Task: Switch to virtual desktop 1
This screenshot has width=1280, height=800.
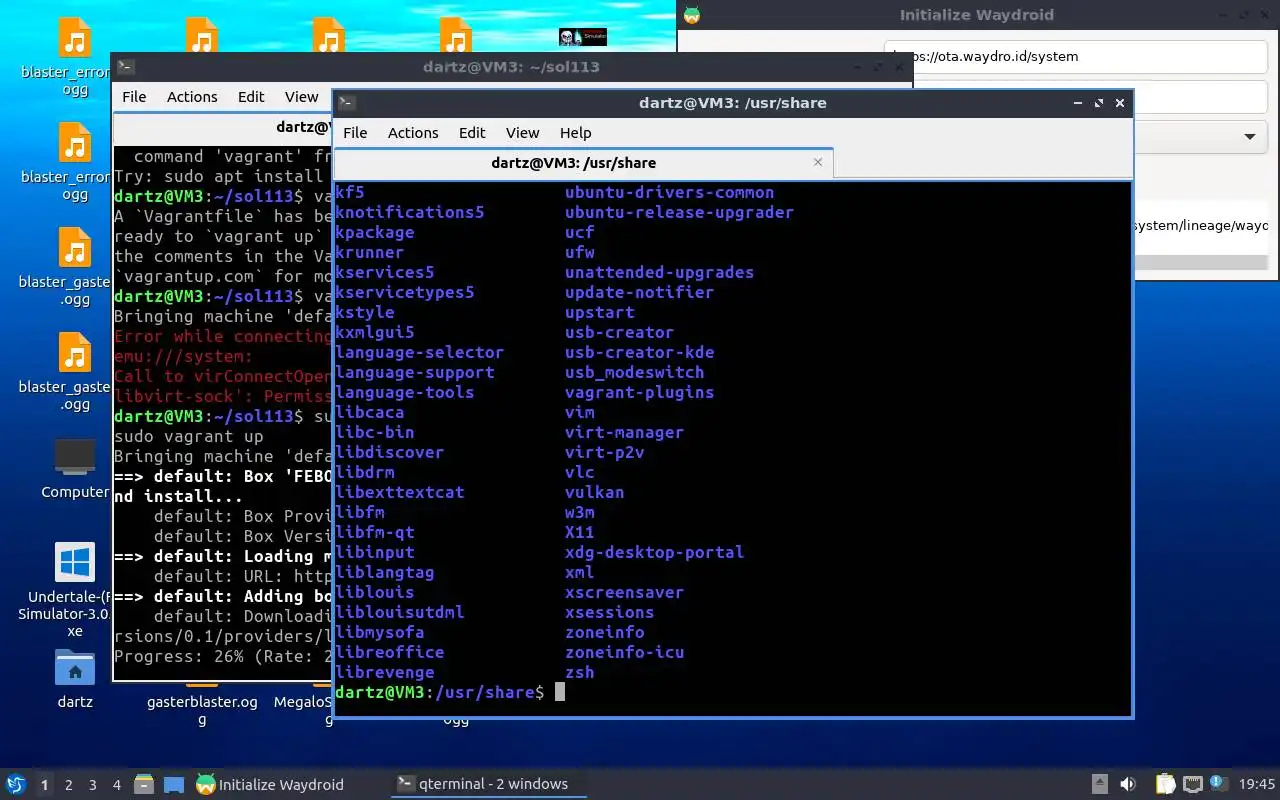Action: (45, 785)
